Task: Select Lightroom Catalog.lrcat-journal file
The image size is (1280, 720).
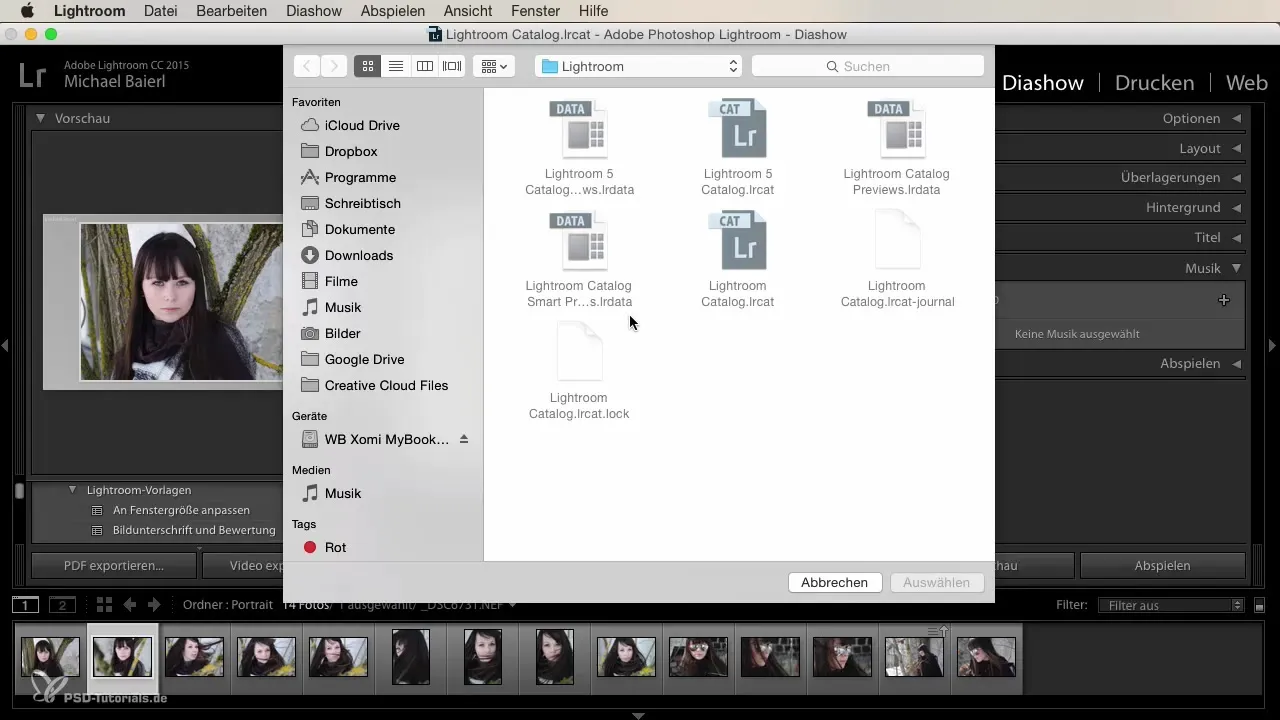Action: pyautogui.click(x=897, y=260)
